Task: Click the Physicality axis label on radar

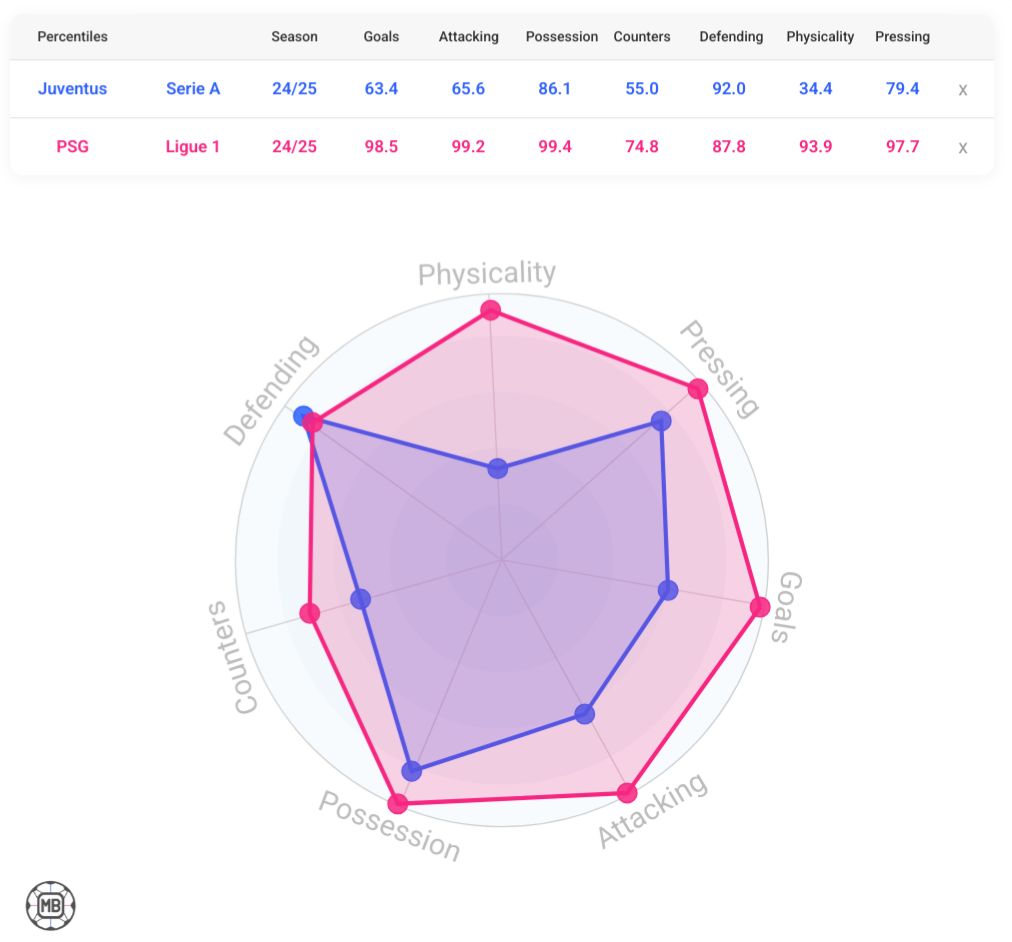Action: 487,273
